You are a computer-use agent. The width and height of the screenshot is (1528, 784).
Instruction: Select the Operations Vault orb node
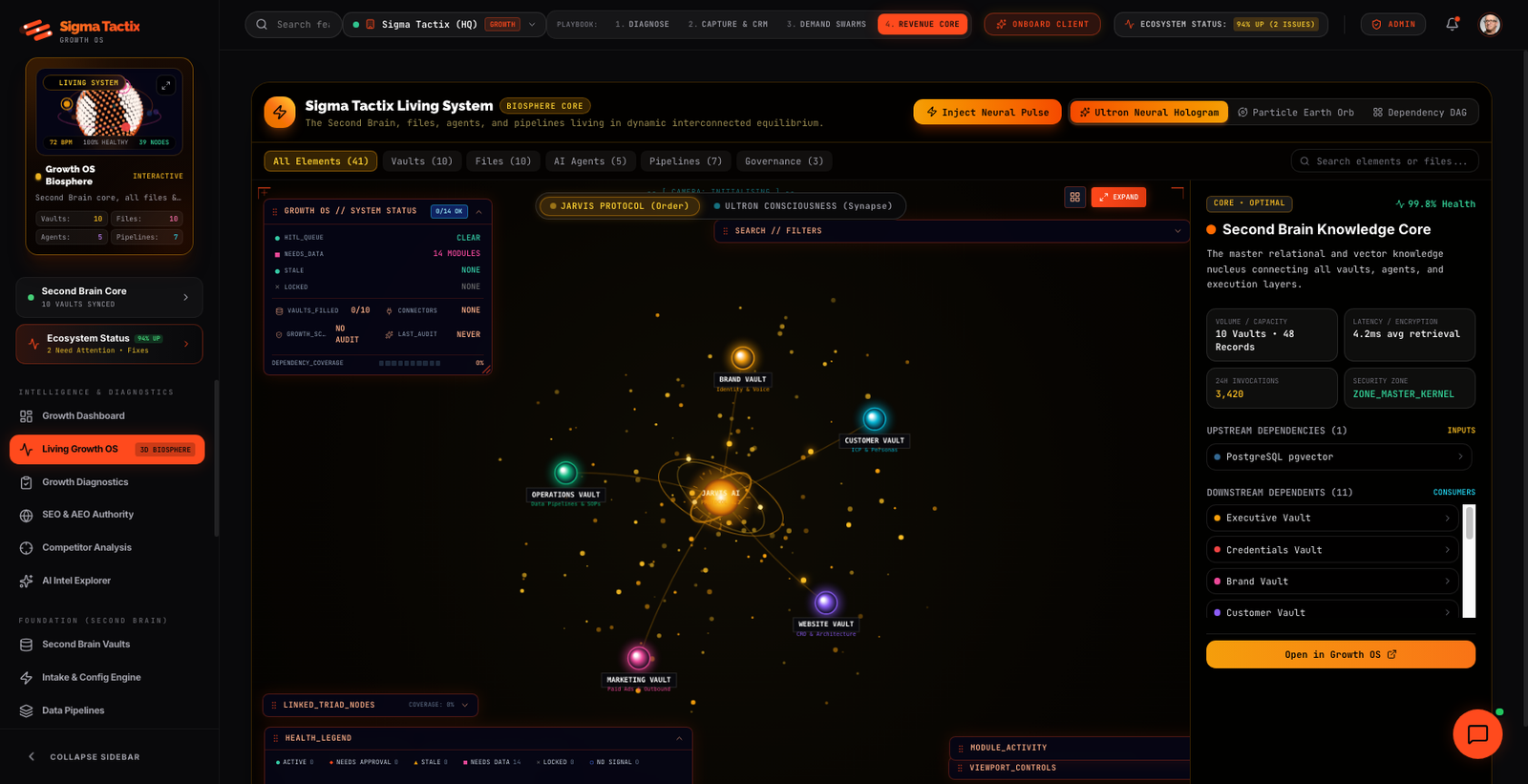click(565, 472)
